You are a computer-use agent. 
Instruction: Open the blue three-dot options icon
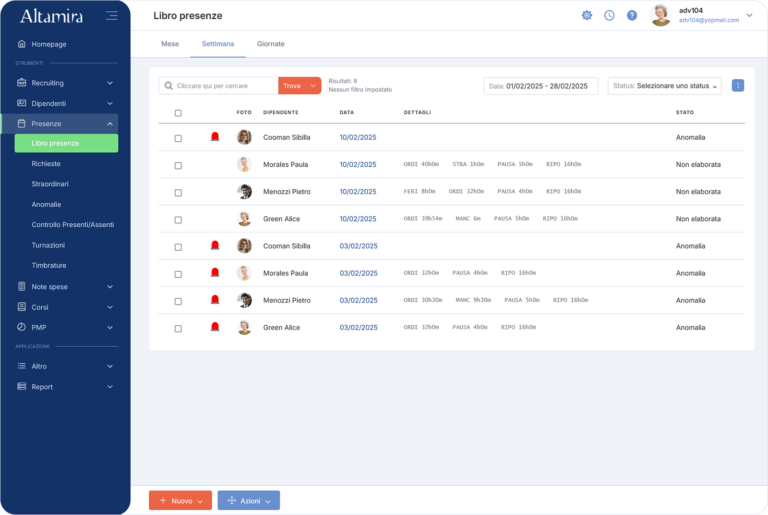click(x=738, y=86)
